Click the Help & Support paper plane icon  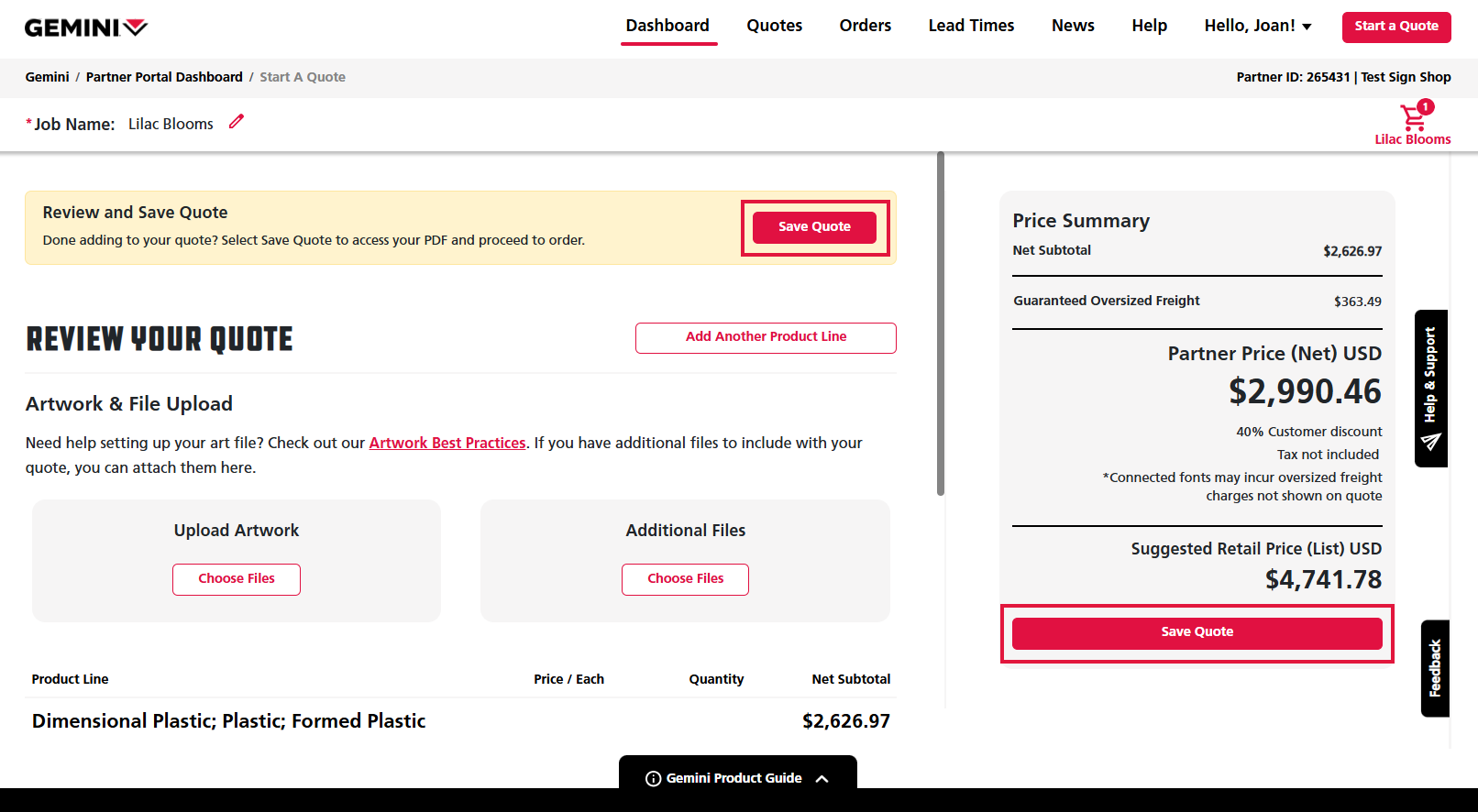[1430, 443]
